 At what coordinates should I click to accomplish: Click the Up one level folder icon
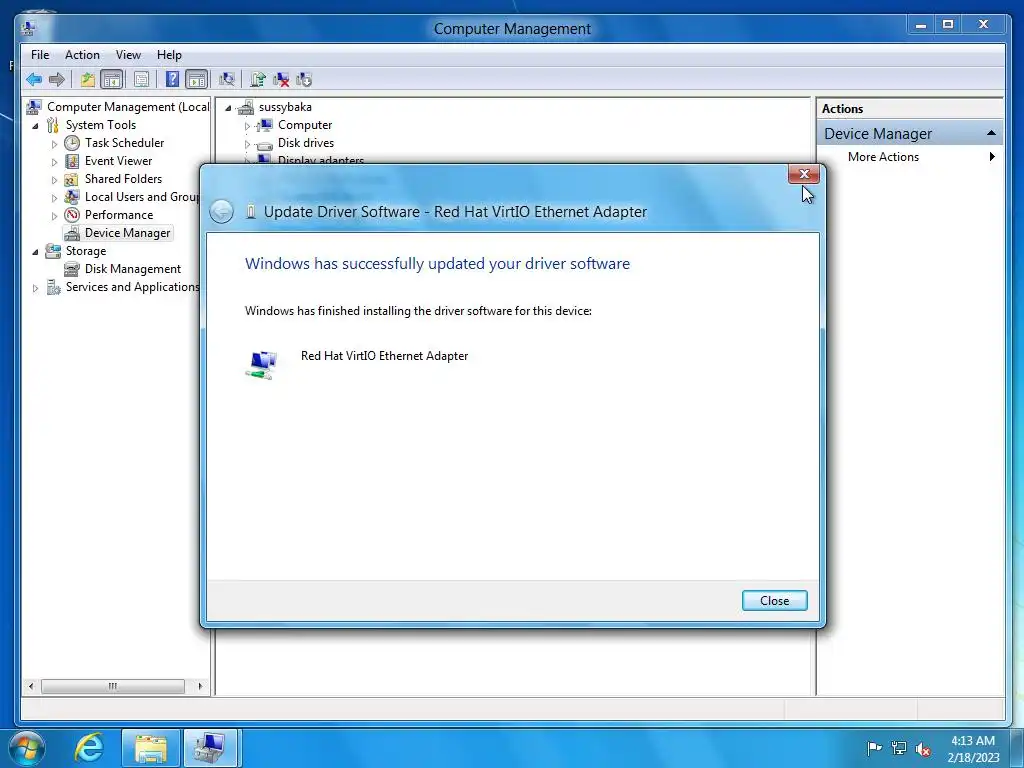coord(88,80)
